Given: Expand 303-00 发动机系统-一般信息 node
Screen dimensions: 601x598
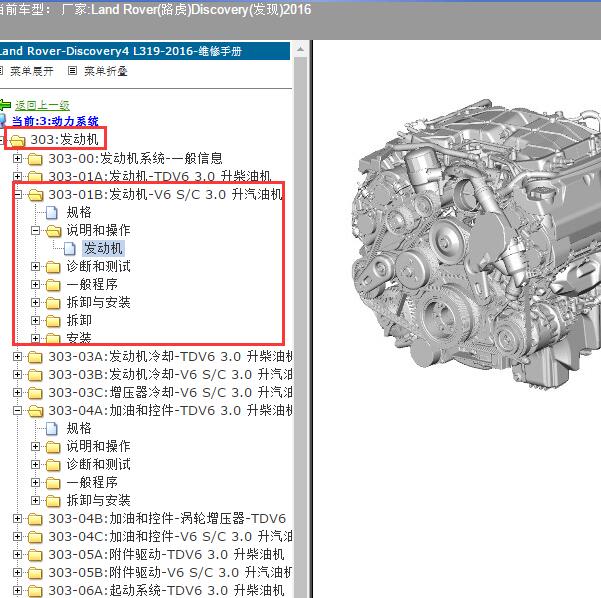Looking at the screenshot, I should (17, 158).
